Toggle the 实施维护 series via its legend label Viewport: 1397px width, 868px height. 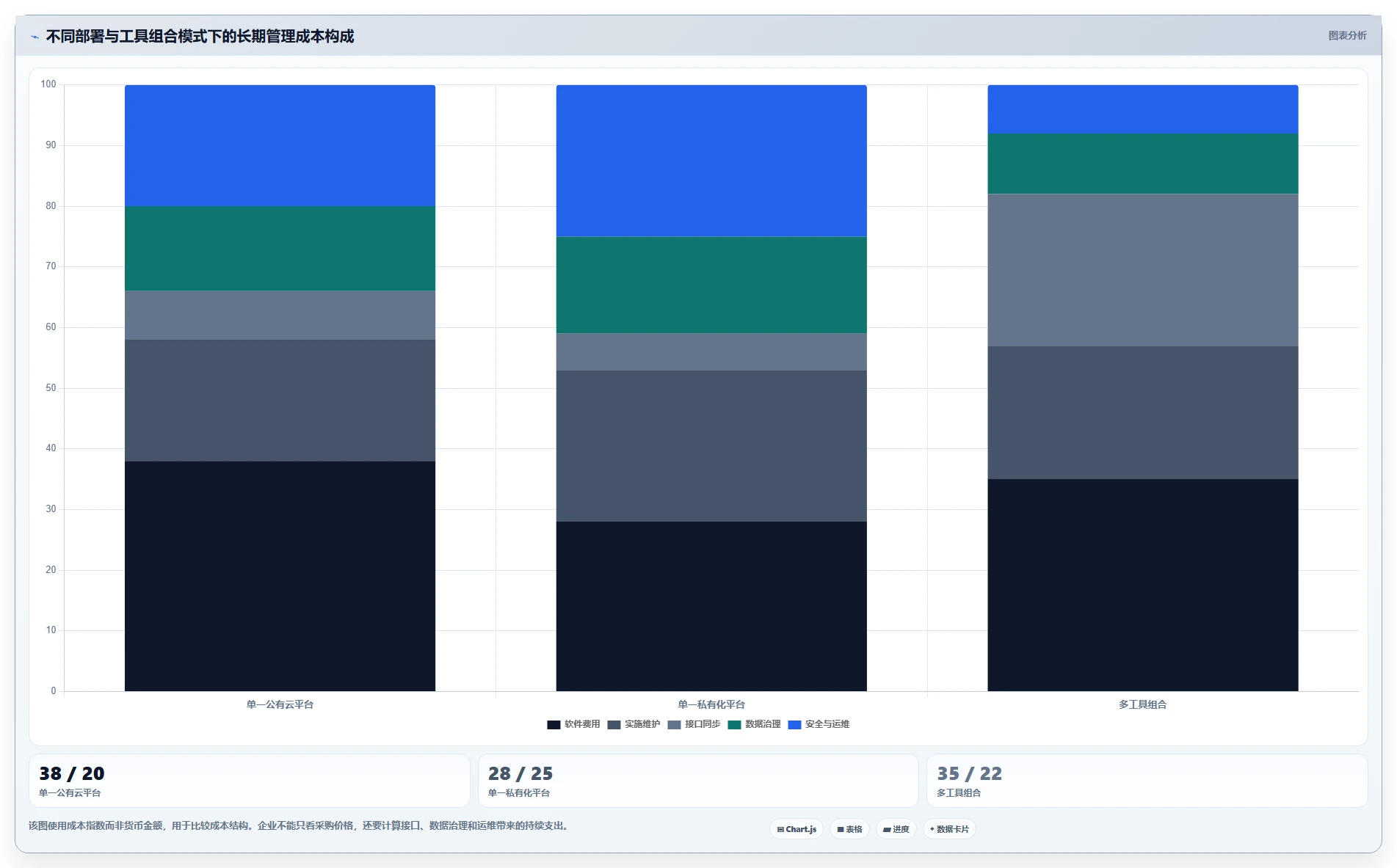(642, 724)
